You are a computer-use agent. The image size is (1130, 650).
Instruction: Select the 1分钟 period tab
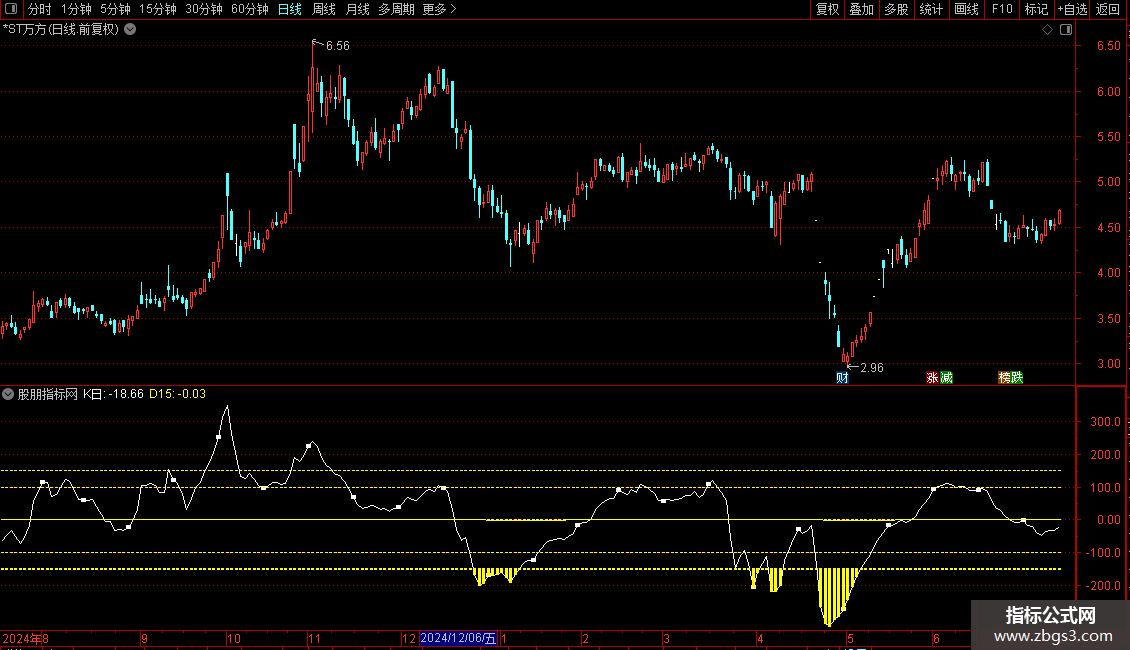pyautogui.click(x=76, y=9)
